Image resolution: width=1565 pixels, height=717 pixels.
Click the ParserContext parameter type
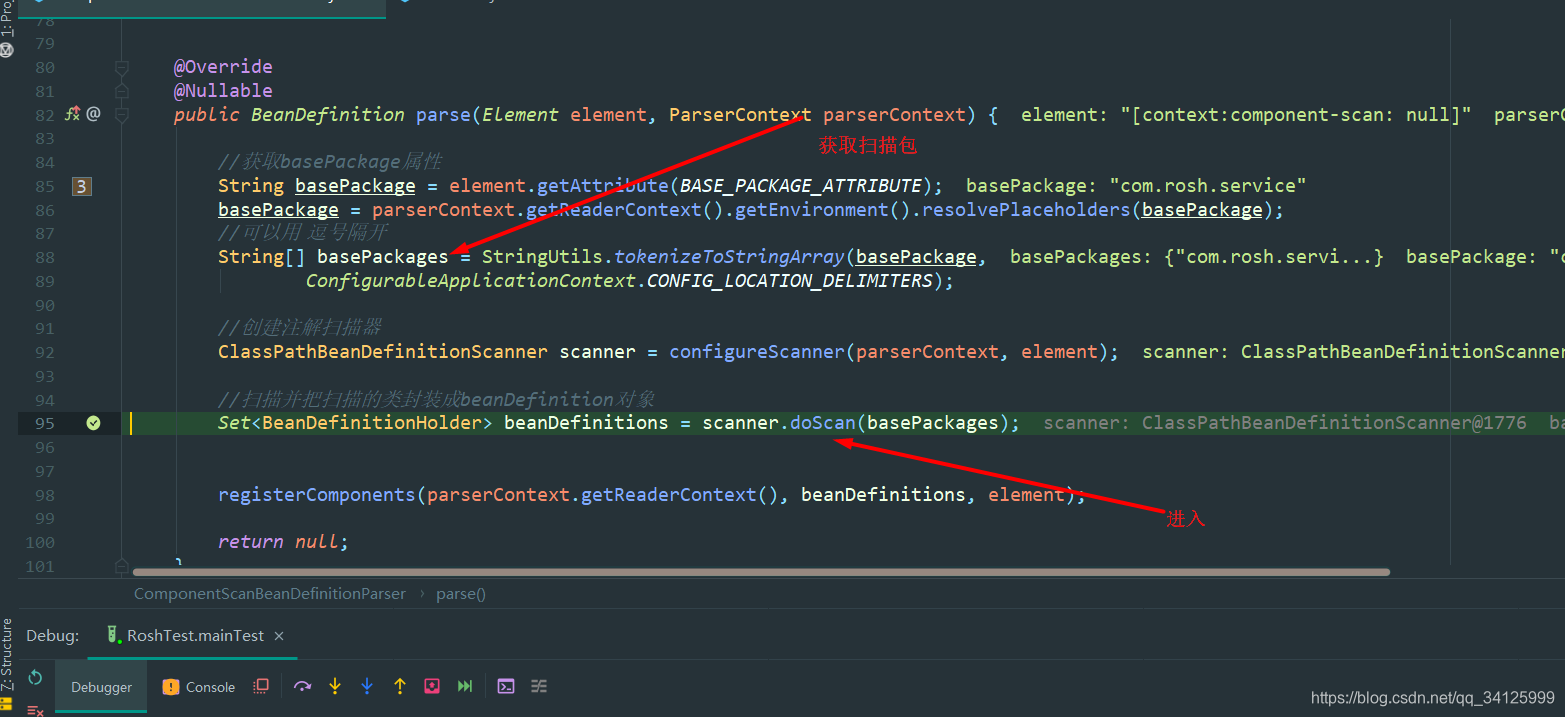tap(740, 115)
